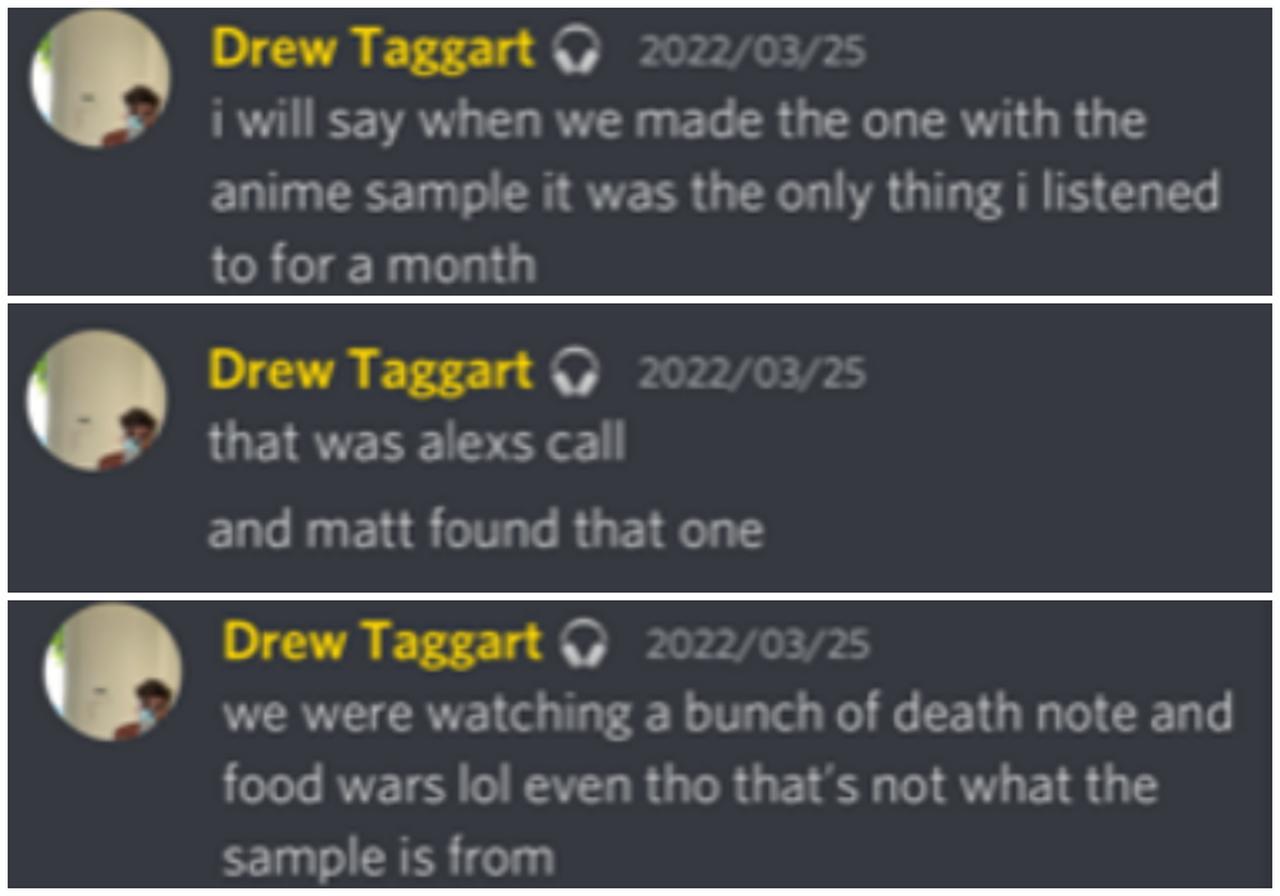Click the headphones icon in the second message
Screen dimensions: 1280x896
tap(575, 374)
